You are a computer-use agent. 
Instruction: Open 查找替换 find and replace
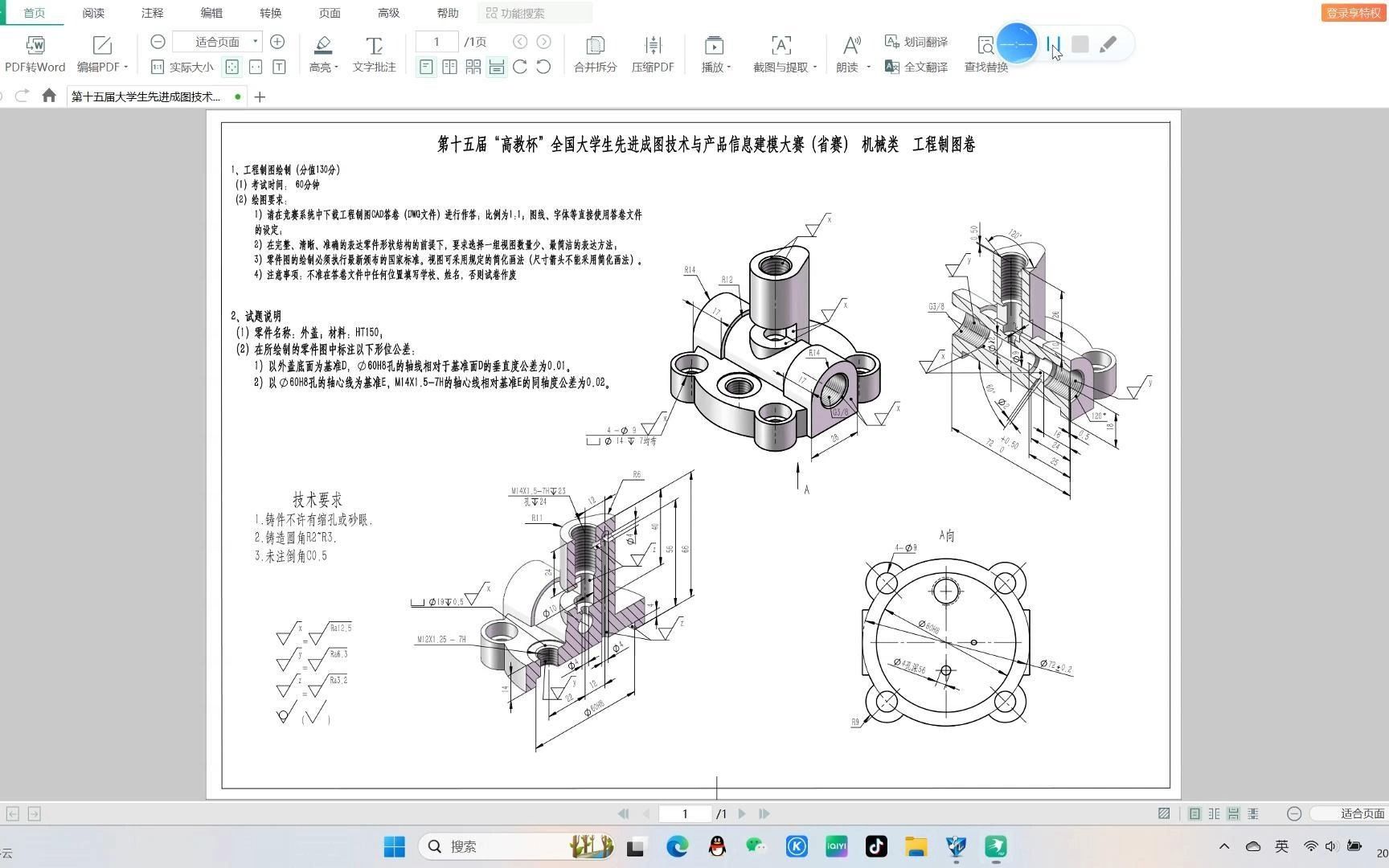985,54
